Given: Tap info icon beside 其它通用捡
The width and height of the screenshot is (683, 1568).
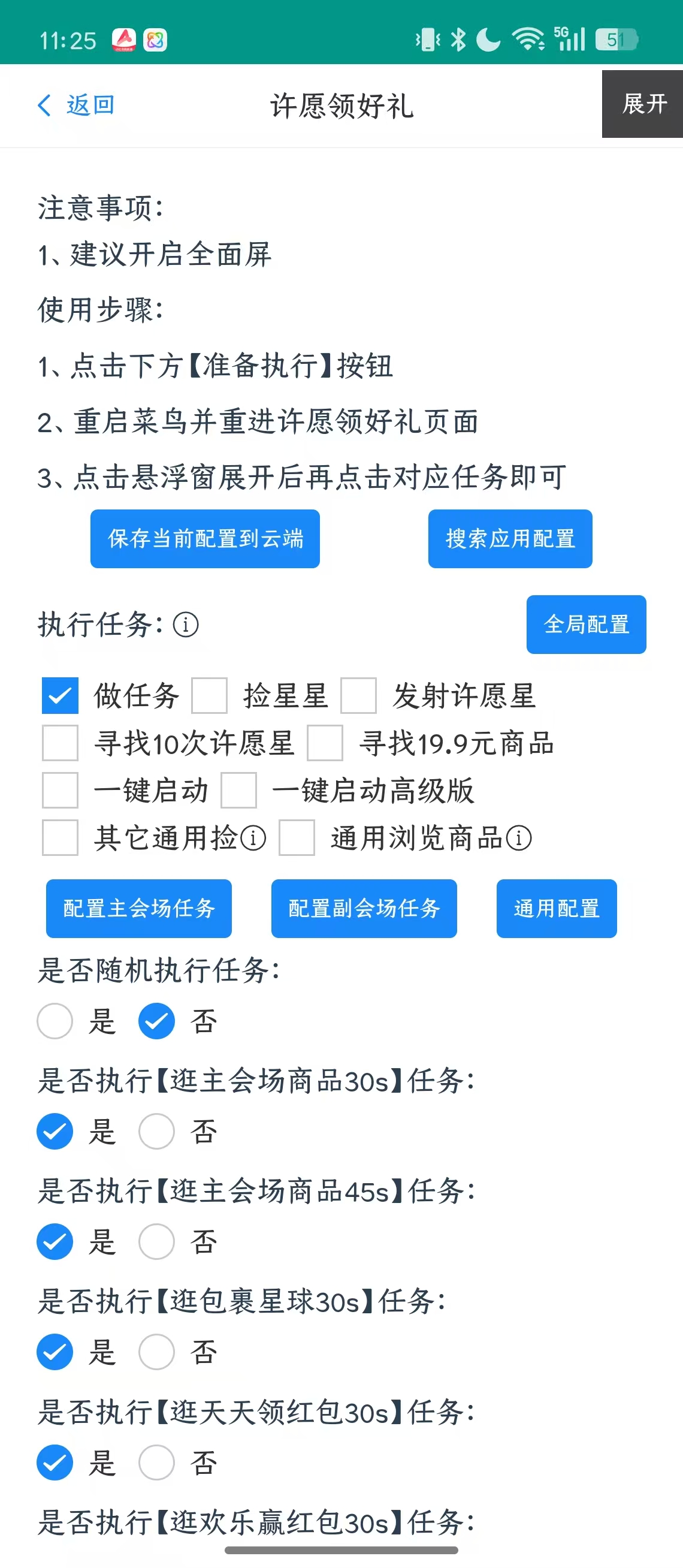Looking at the screenshot, I should (x=253, y=838).
